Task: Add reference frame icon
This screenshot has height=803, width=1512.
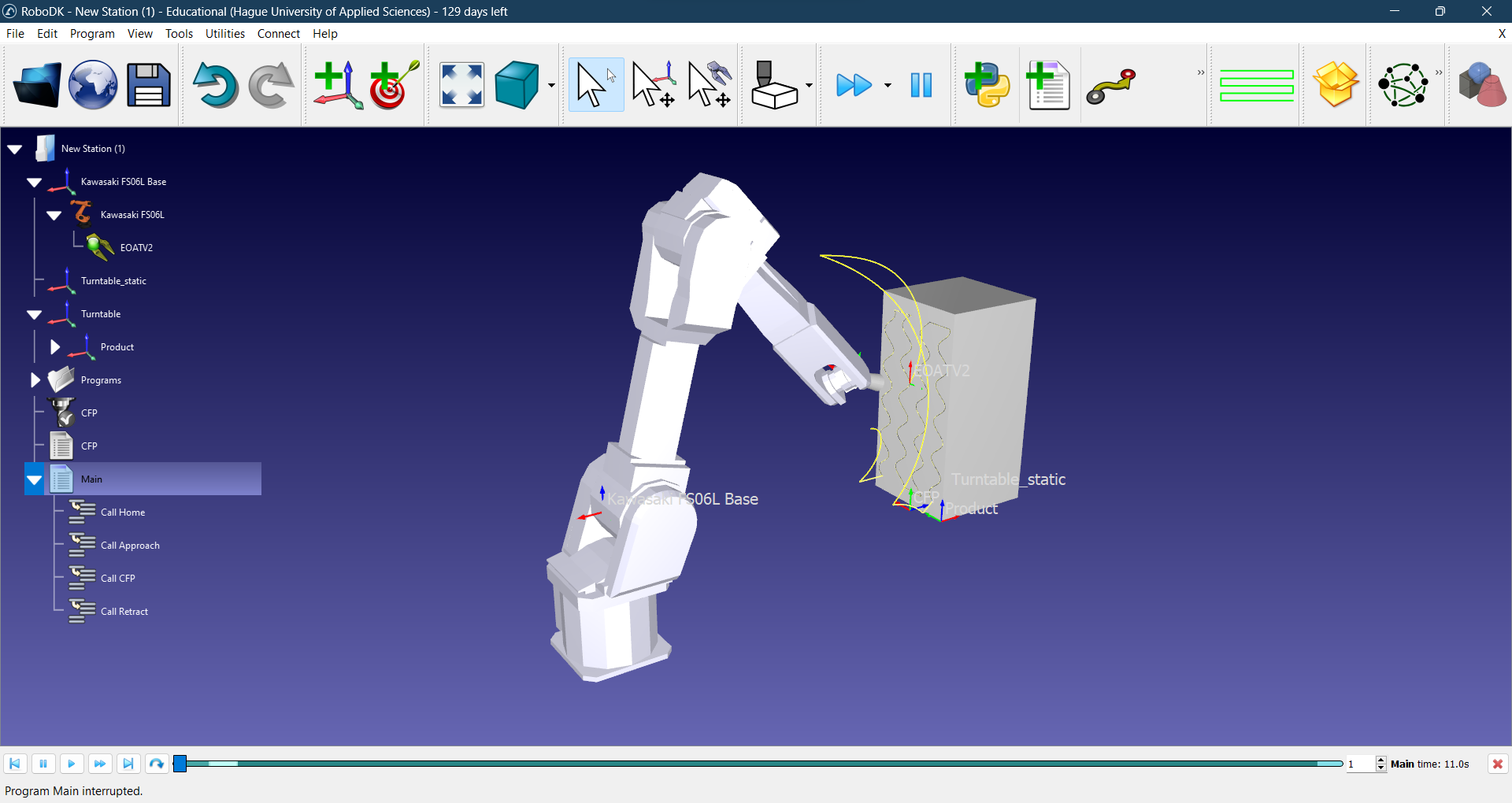Action: 338,85
